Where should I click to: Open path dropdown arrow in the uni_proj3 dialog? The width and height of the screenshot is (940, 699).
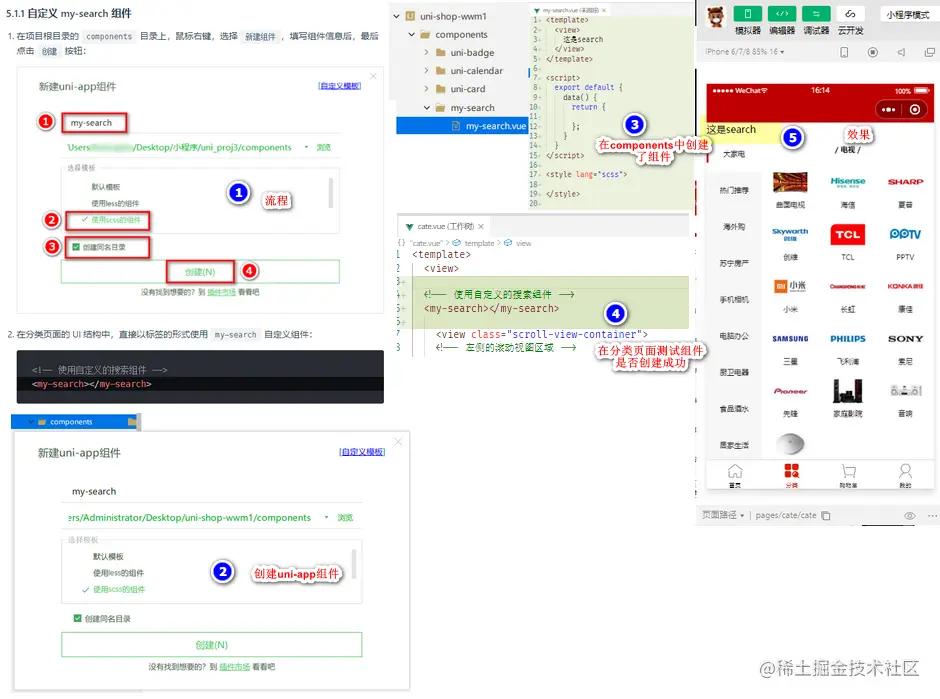(306, 147)
